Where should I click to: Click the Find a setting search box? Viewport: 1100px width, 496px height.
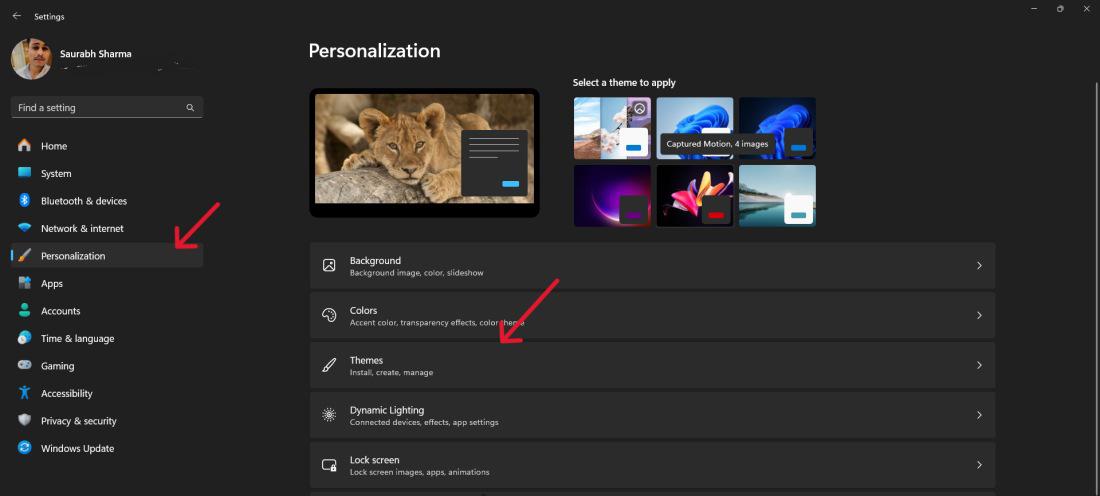point(107,107)
